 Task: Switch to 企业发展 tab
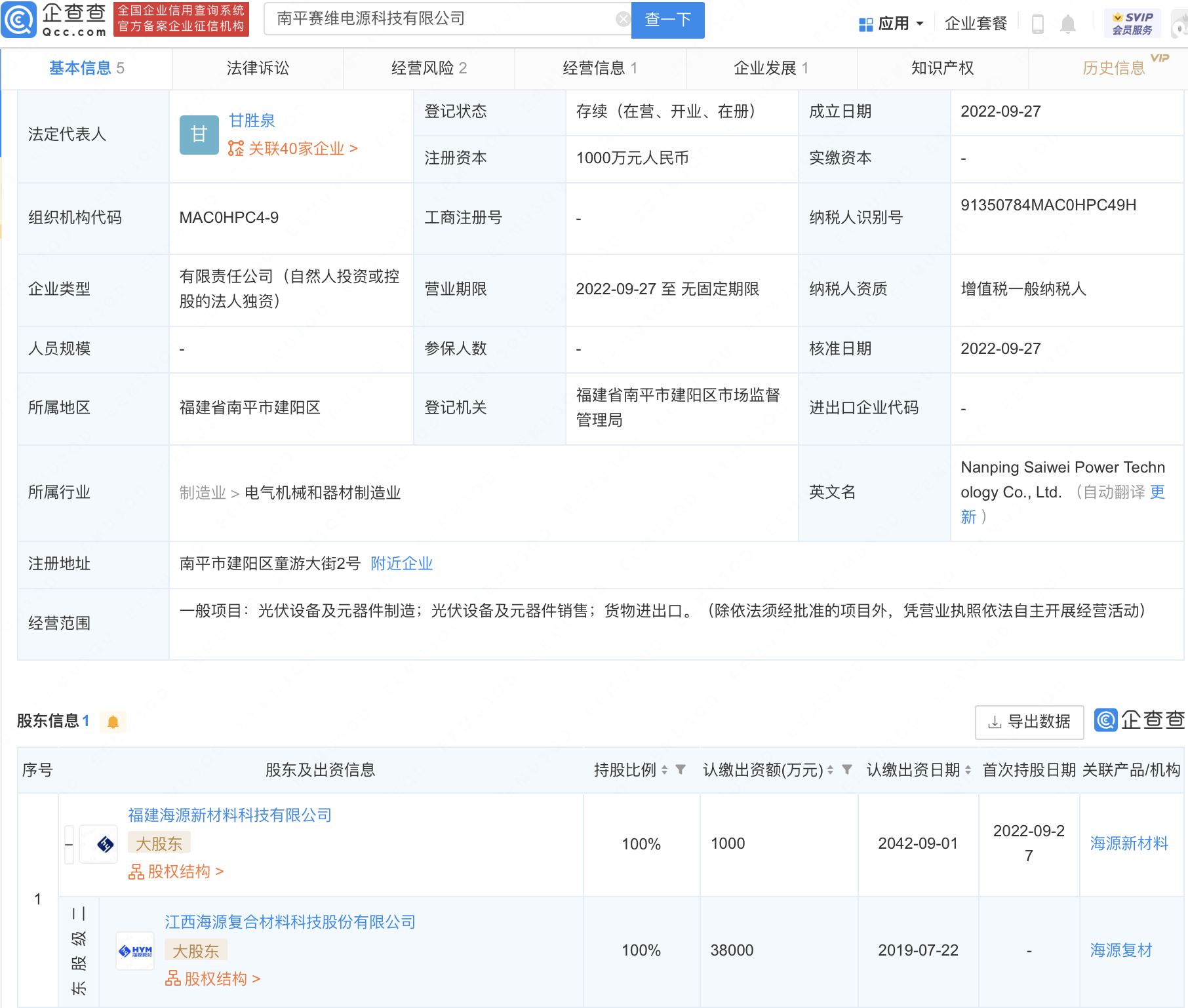pyautogui.click(x=771, y=68)
